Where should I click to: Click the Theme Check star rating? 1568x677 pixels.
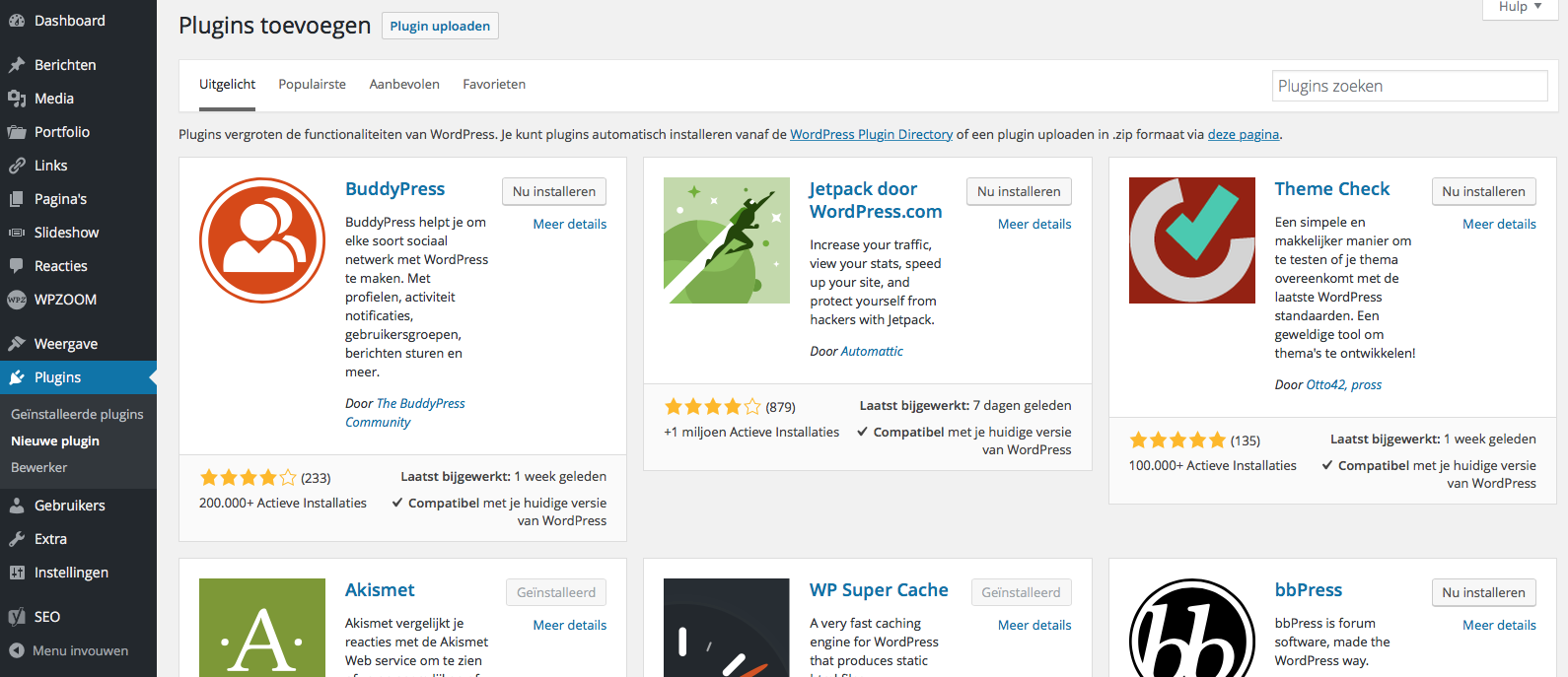tap(1177, 440)
